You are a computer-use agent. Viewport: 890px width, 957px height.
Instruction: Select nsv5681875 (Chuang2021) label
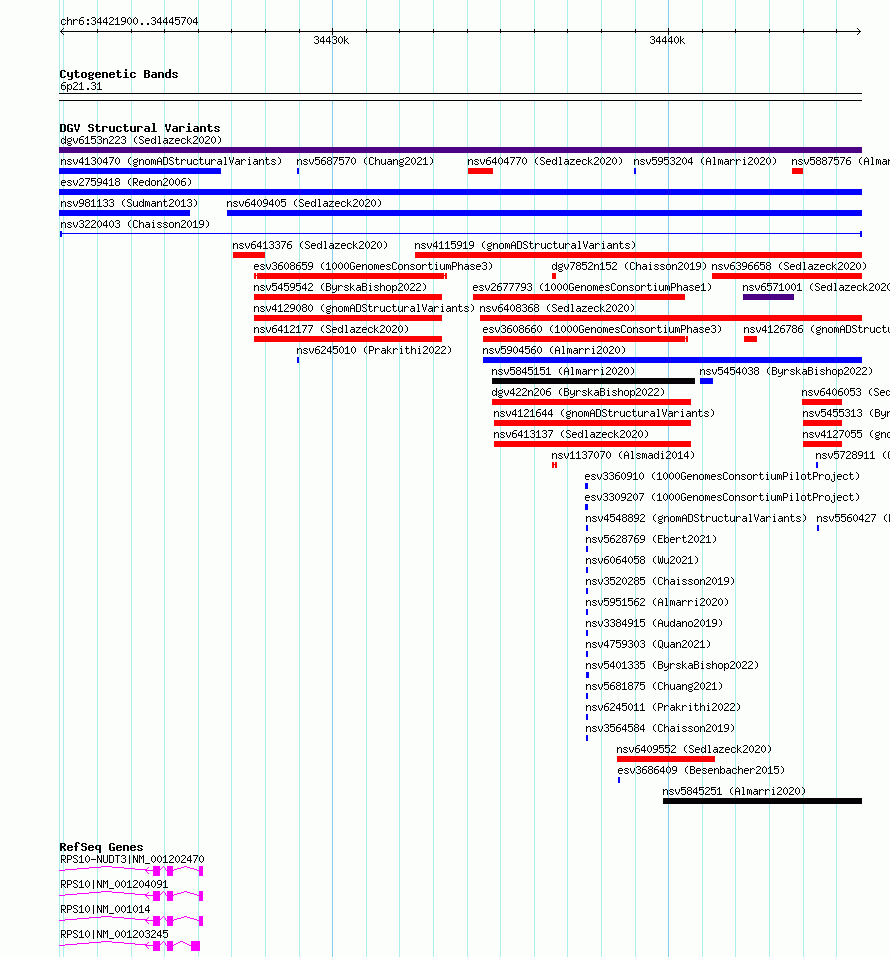(x=654, y=687)
